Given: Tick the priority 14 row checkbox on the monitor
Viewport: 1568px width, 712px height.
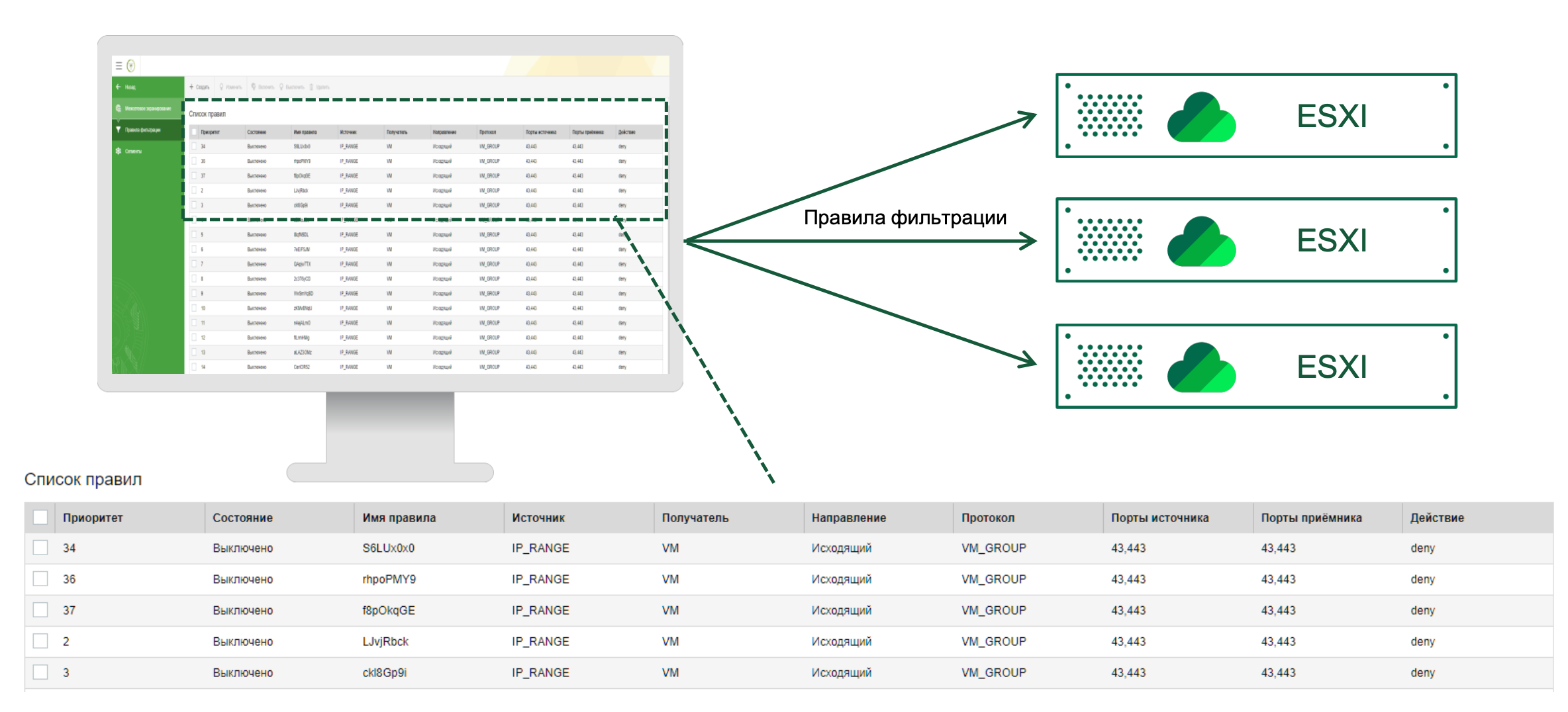Looking at the screenshot, I should click(194, 367).
